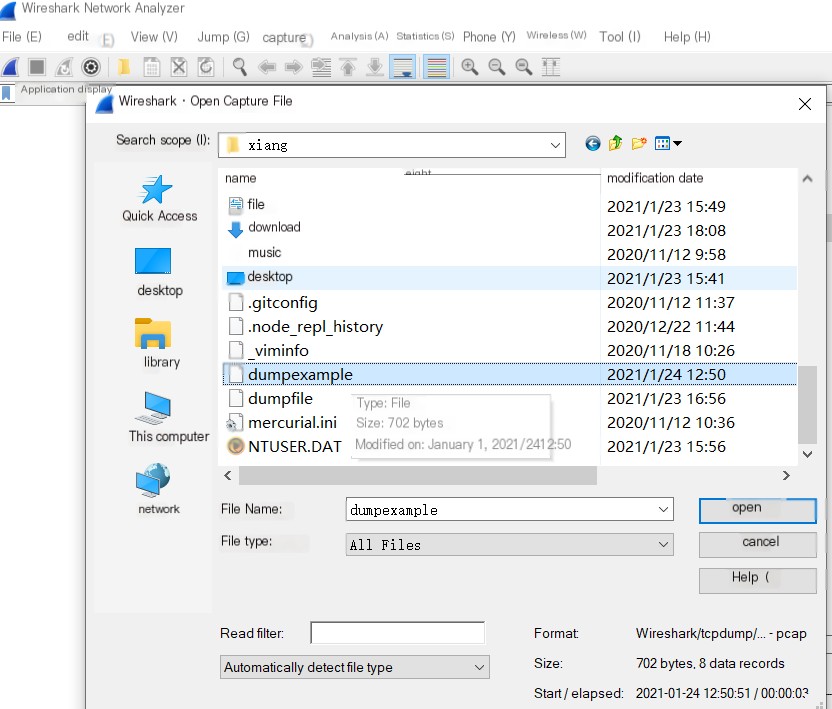Image resolution: width=832 pixels, height=709 pixels.
Task: Select the NTUSER.DAT file
Action: pyautogui.click(x=294, y=446)
